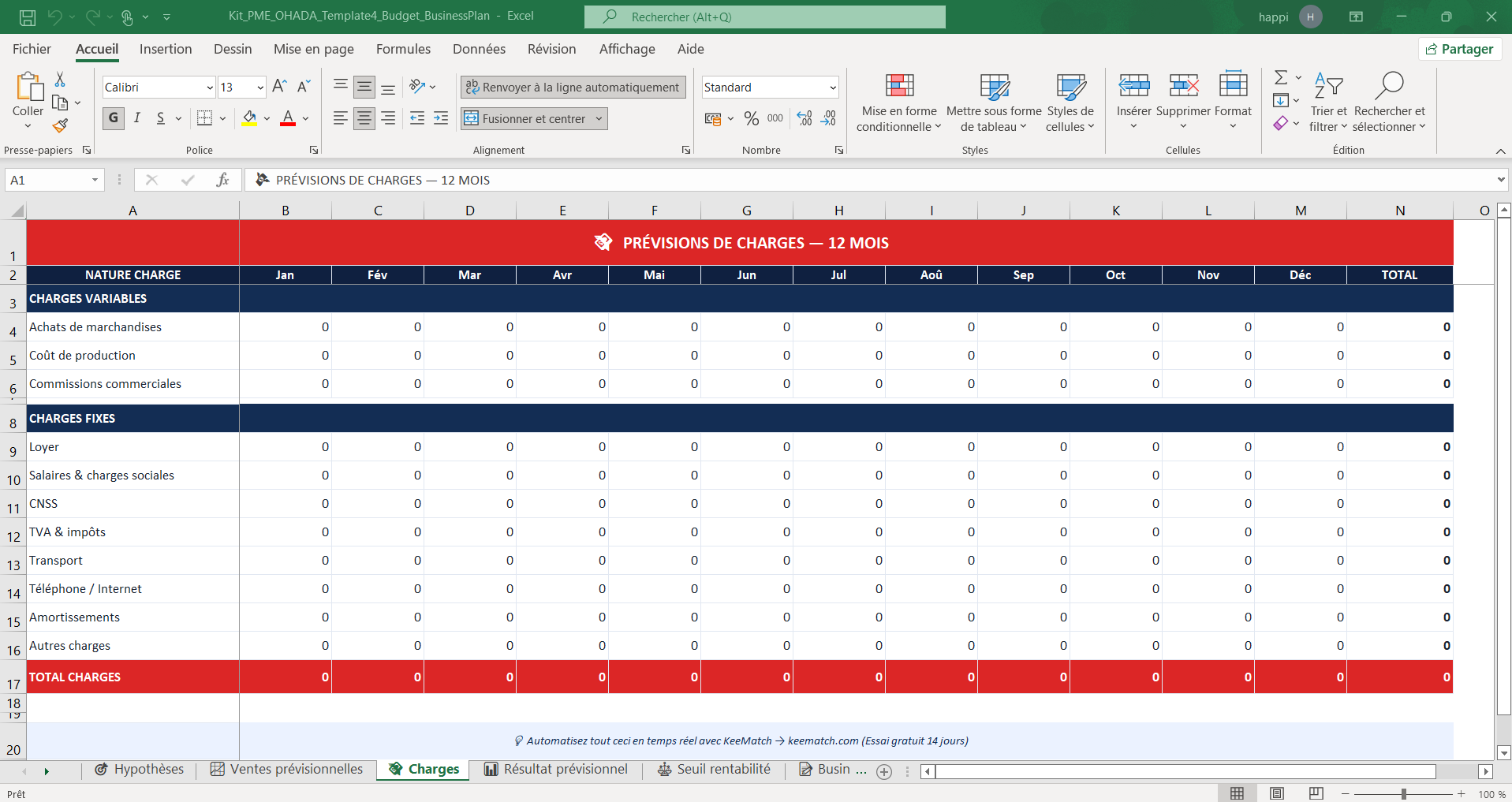
Task: Click Decrease Decimal icon
Action: point(828,118)
